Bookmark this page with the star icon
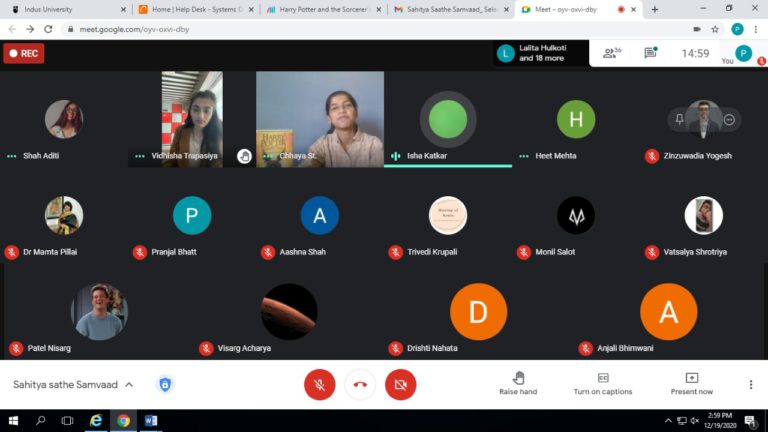Viewport: 768px width, 432px height. [x=715, y=29]
